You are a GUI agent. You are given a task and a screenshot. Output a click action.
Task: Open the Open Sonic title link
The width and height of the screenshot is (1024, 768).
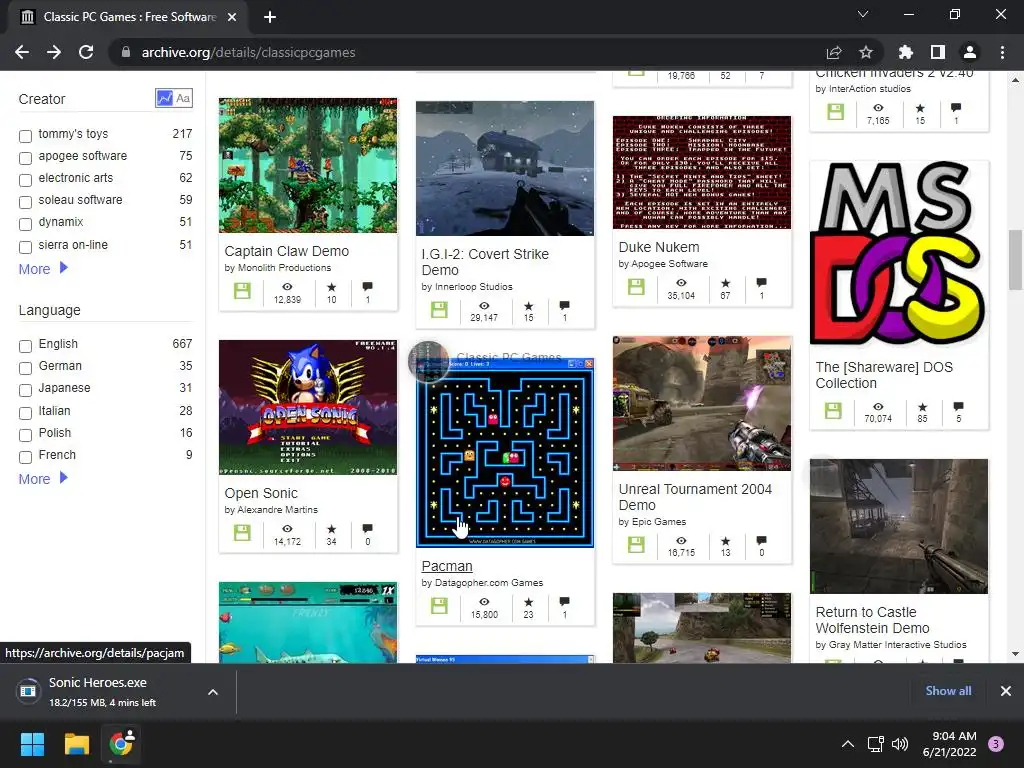(x=261, y=493)
